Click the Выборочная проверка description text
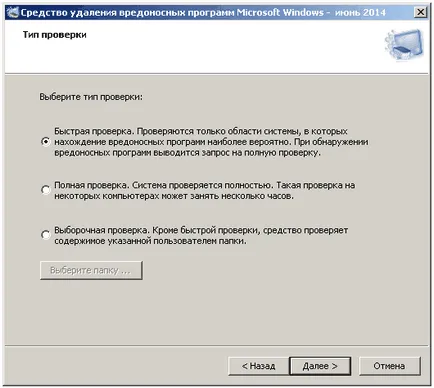Viewport: 434px width, 388px height. coord(201,235)
